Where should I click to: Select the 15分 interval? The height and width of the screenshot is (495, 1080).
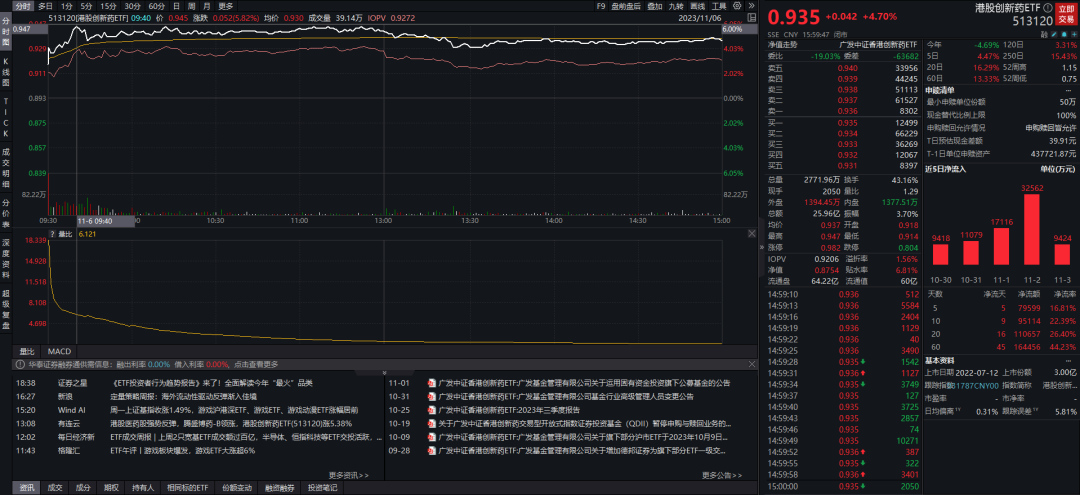click(108, 6)
